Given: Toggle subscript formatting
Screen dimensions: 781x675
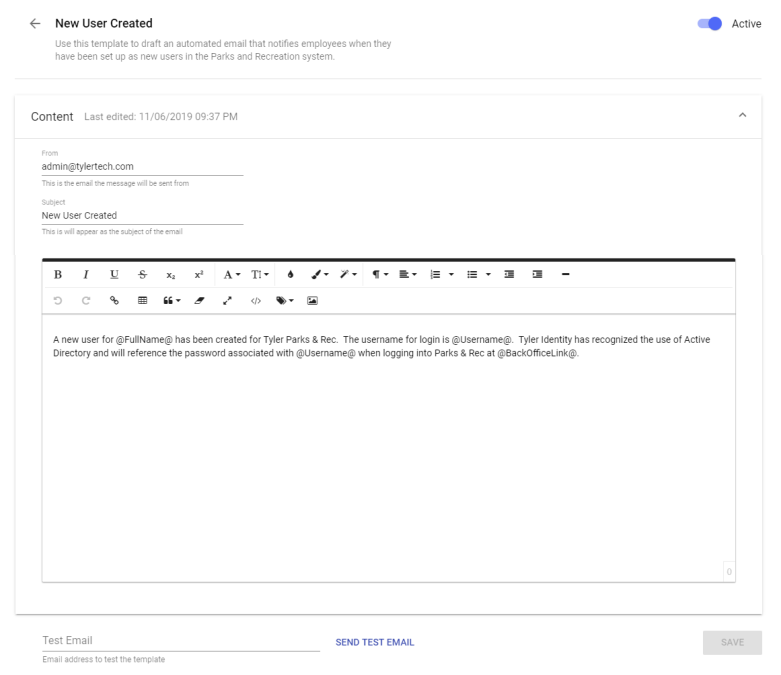Looking at the screenshot, I should (x=170, y=274).
